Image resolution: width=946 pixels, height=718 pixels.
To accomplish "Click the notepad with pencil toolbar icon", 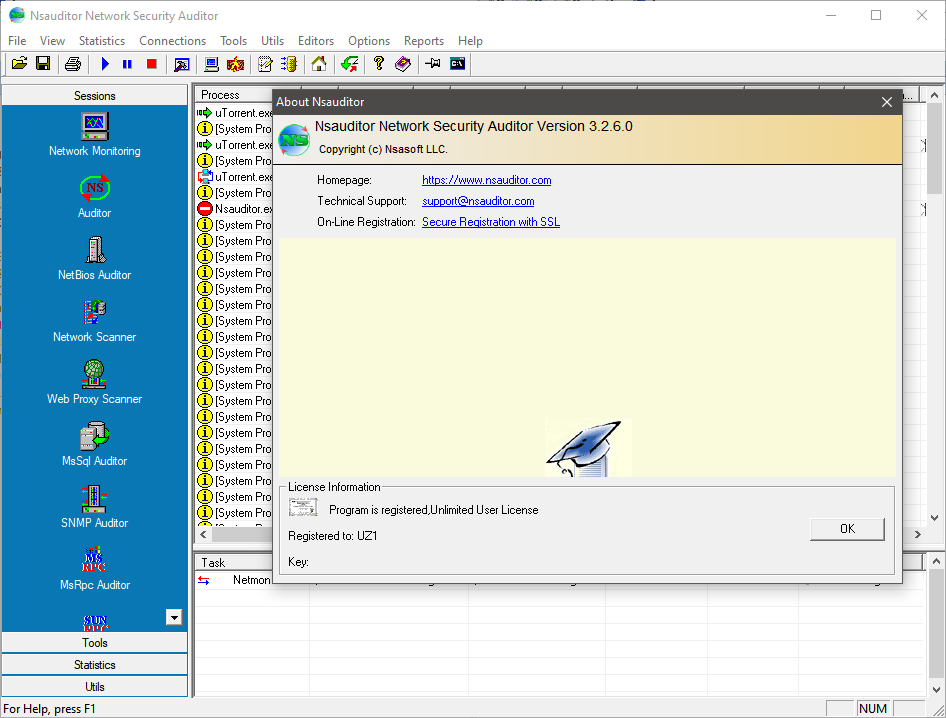I will pos(265,63).
